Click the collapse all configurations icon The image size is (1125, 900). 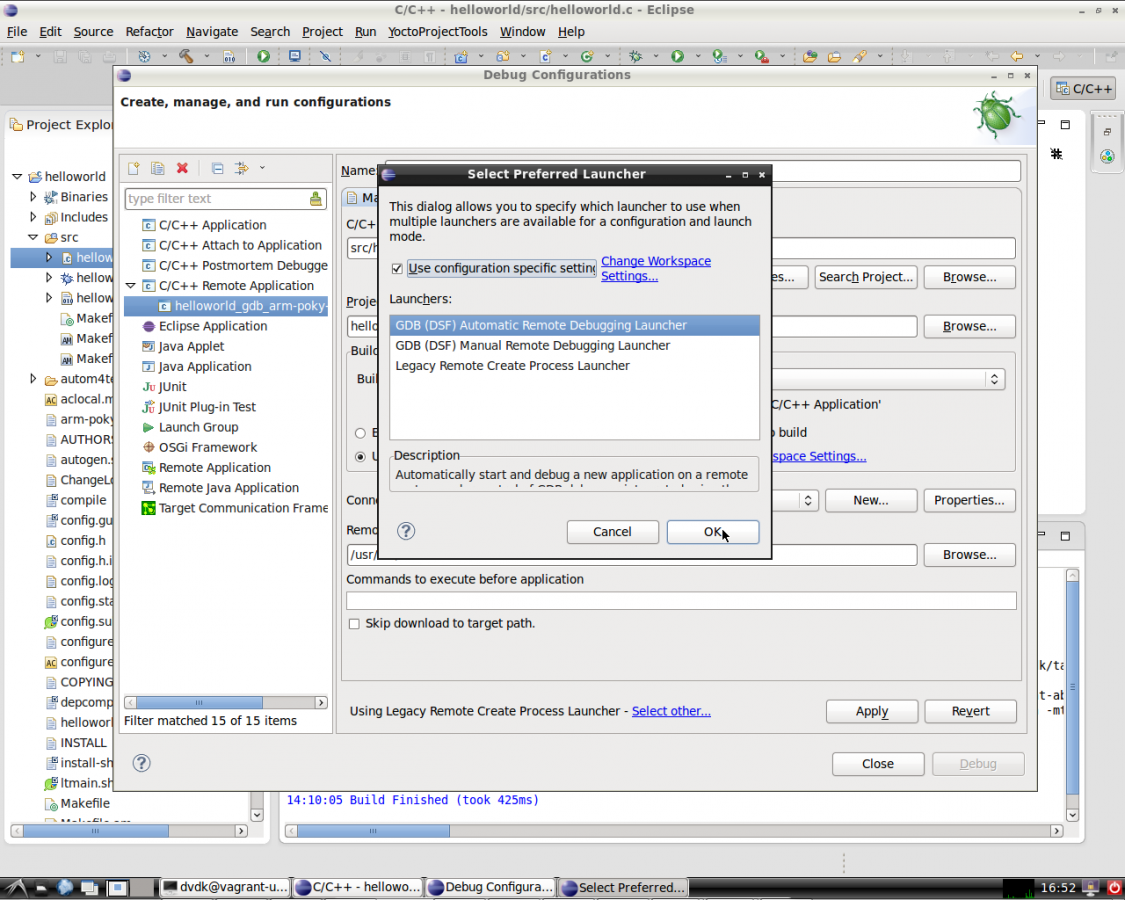[x=216, y=168]
